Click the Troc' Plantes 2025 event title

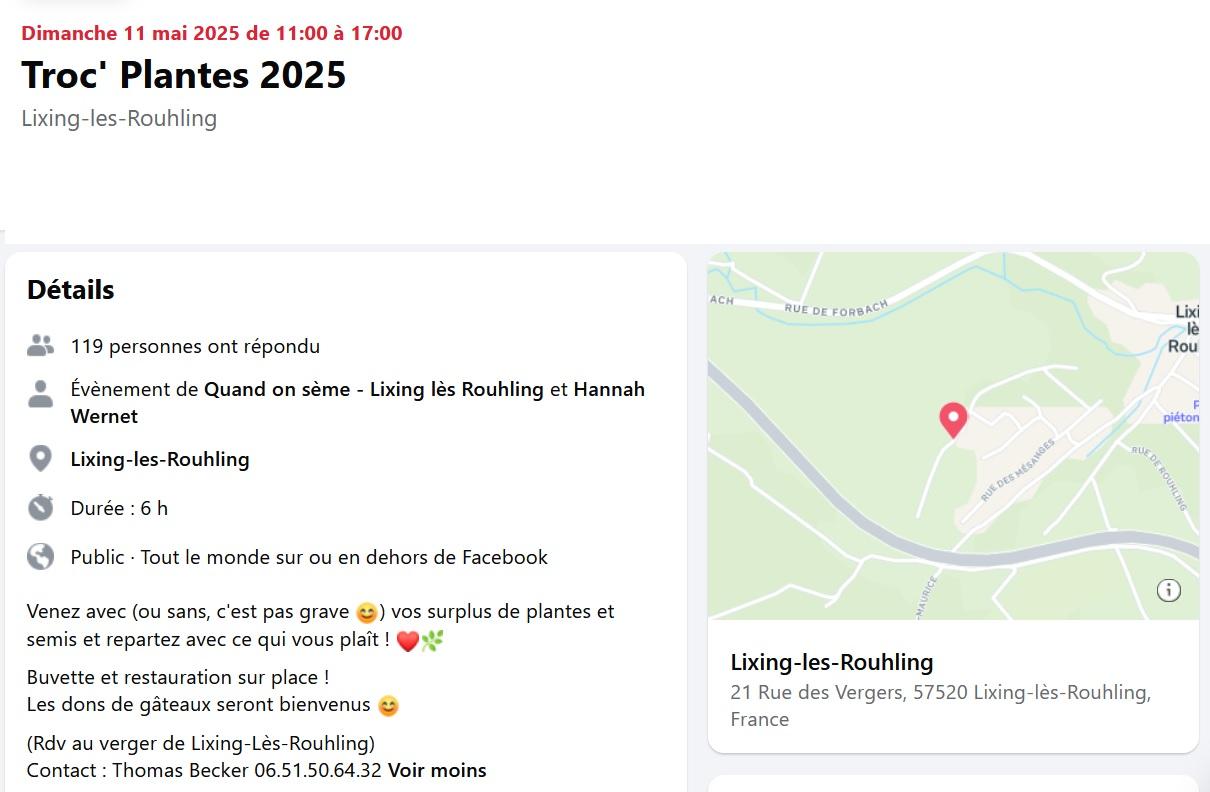coord(184,75)
